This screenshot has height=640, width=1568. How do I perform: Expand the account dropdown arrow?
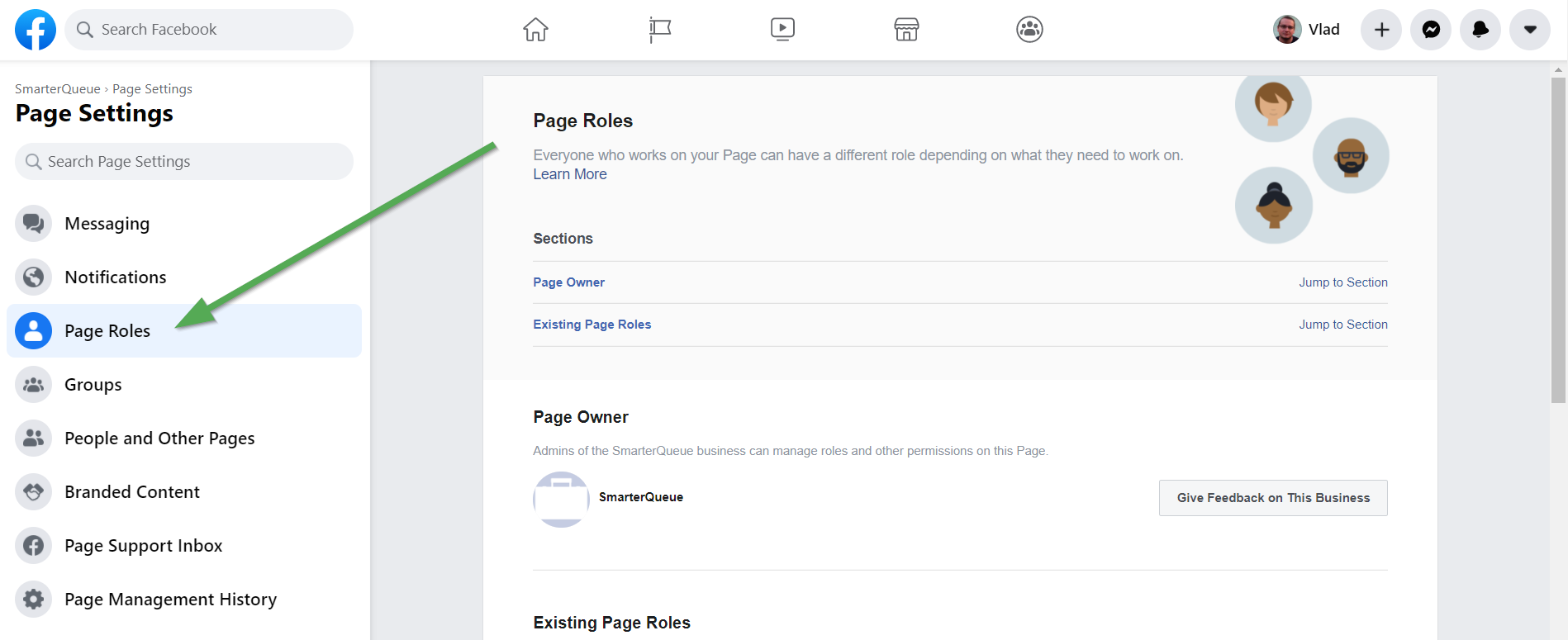[x=1530, y=30]
